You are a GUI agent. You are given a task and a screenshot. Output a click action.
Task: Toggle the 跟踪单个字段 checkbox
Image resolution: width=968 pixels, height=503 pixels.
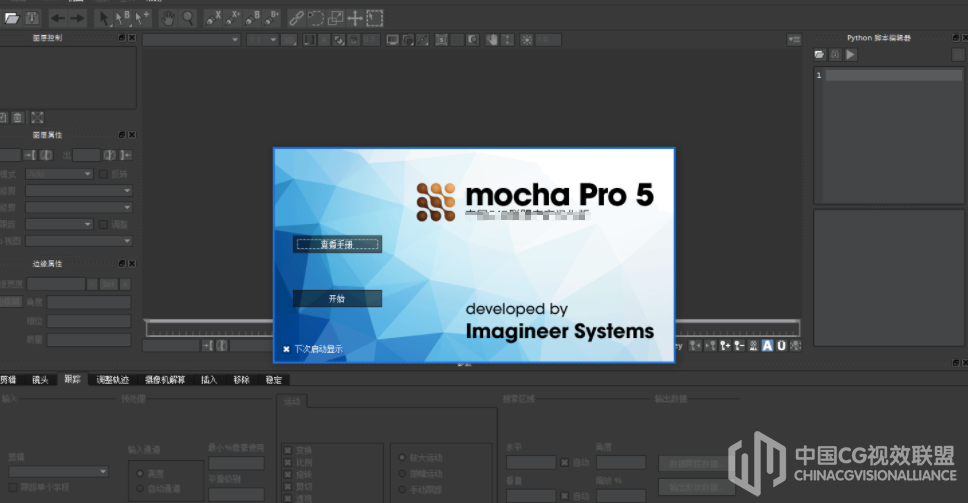pyautogui.click(x=12, y=488)
